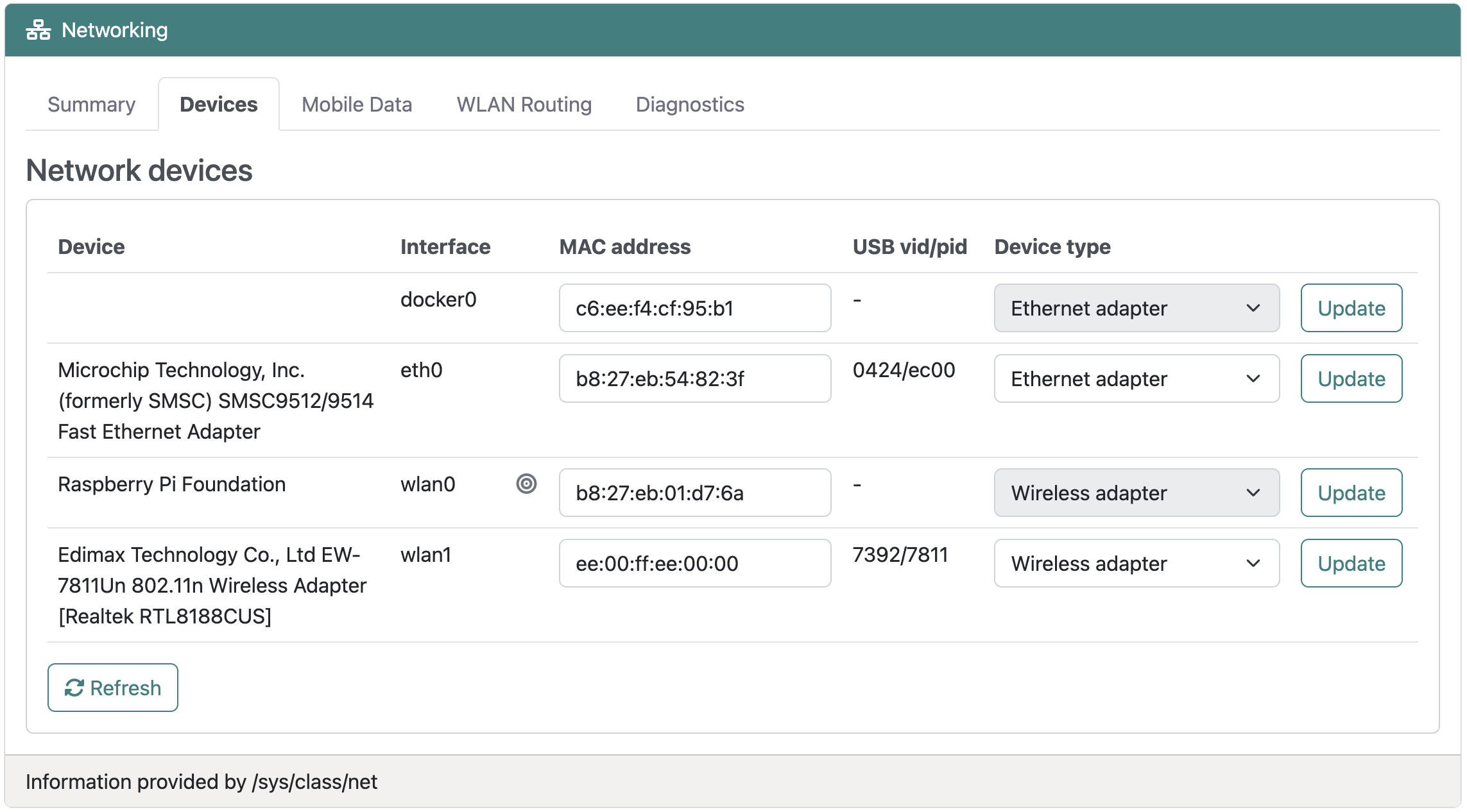Image resolution: width=1467 pixels, height=812 pixels.
Task: Click the Device type column header
Action: pyautogui.click(x=1052, y=247)
